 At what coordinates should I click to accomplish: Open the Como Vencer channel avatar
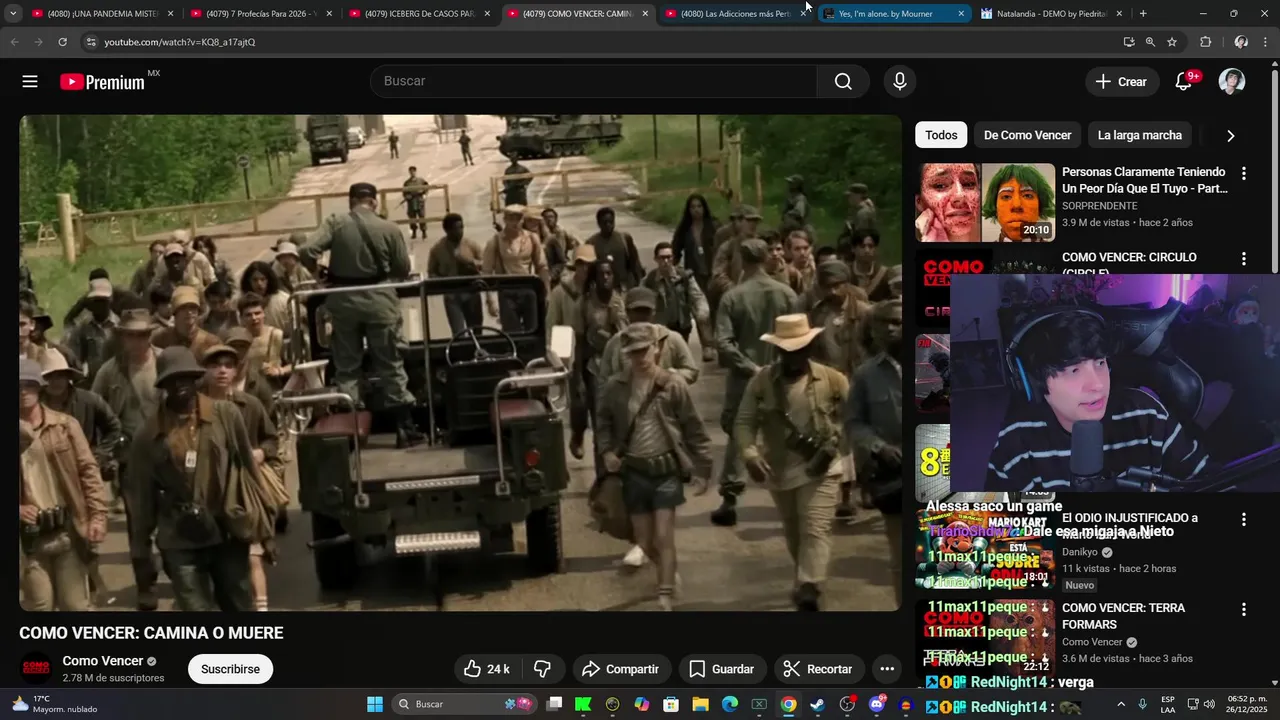(x=36, y=668)
